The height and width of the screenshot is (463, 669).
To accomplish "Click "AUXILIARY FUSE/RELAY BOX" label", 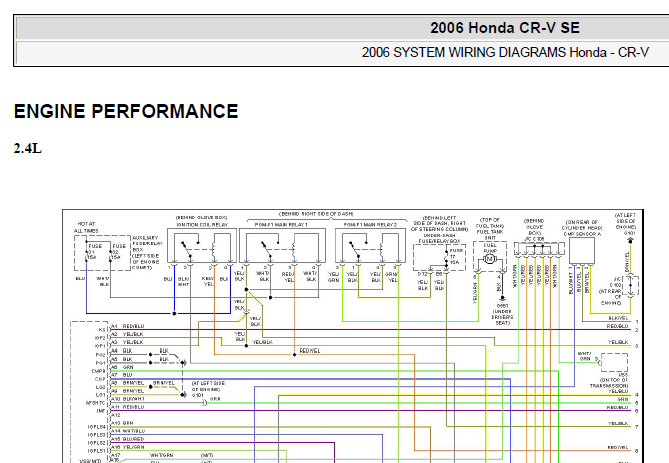I will pyautogui.click(x=147, y=244).
